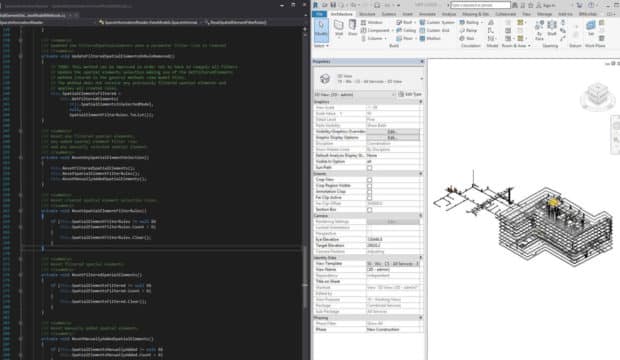
Task: Click the Target Elevation value field
Action: pos(393,245)
